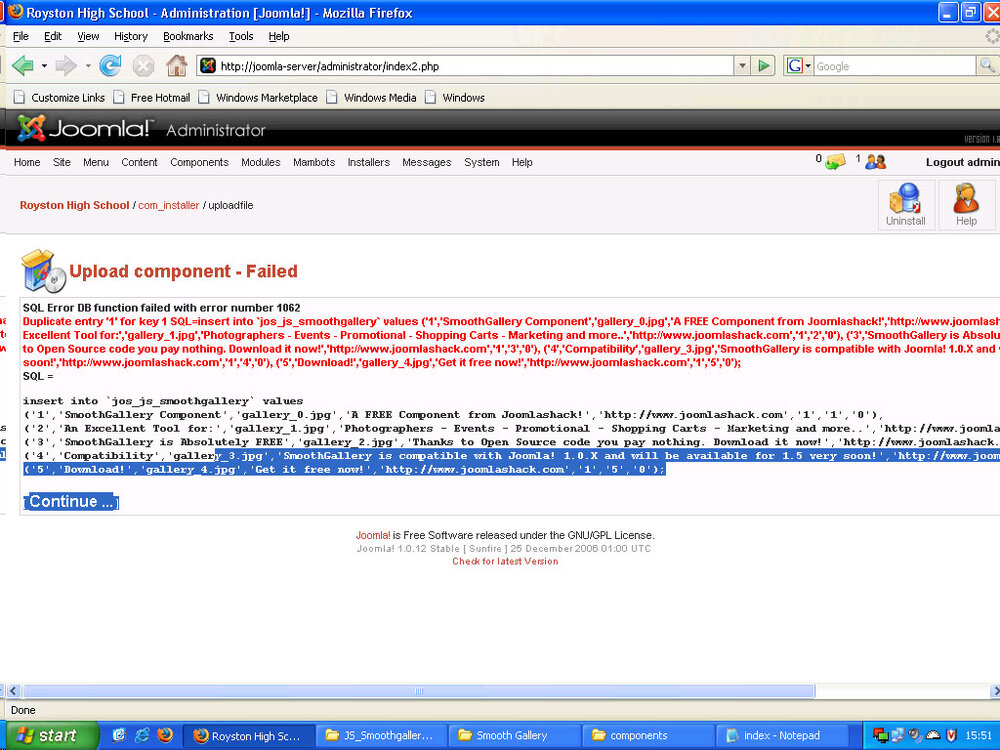The height and width of the screenshot is (750, 1000).
Task: Open the Joomla System menu
Action: pyautogui.click(x=482, y=162)
